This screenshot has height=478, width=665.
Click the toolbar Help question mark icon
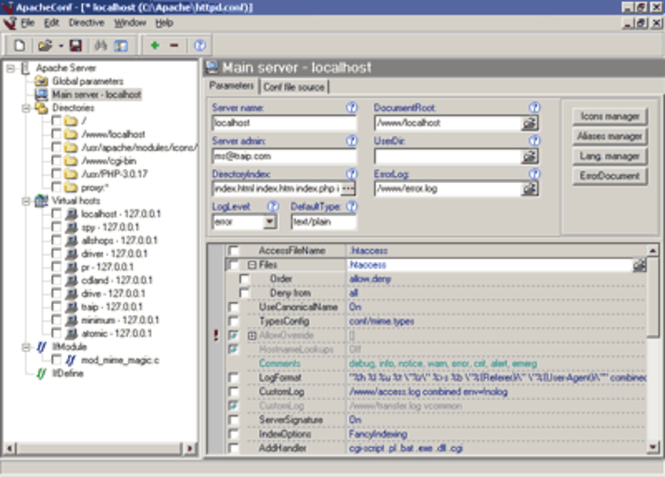tap(200, 45)
